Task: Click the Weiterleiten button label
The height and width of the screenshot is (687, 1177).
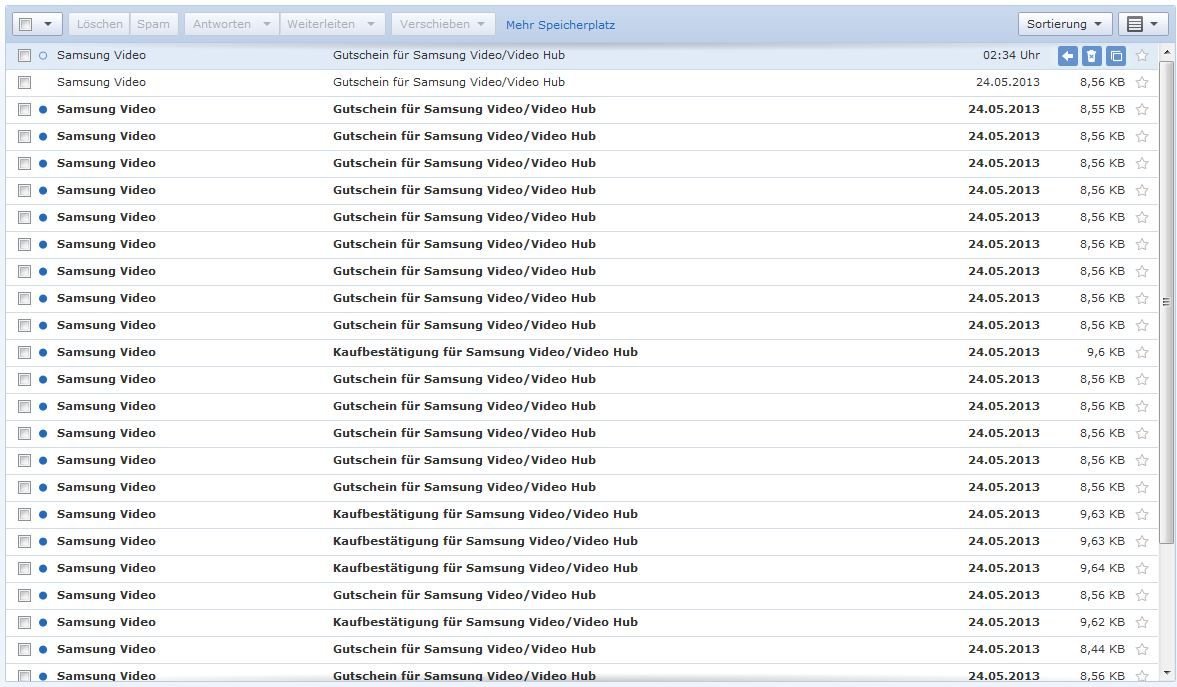Action: 321,24
